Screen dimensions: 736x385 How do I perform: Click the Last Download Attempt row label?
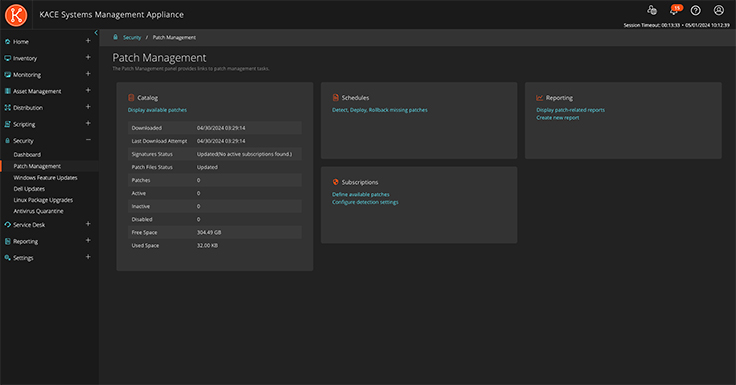point(159,141)
